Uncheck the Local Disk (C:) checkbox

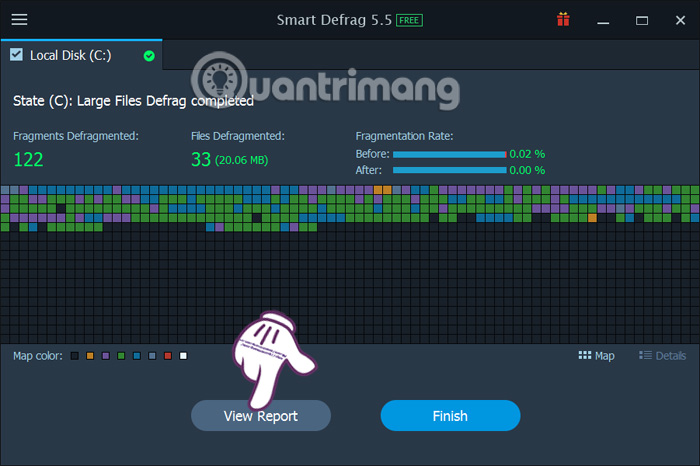[17, 55]
